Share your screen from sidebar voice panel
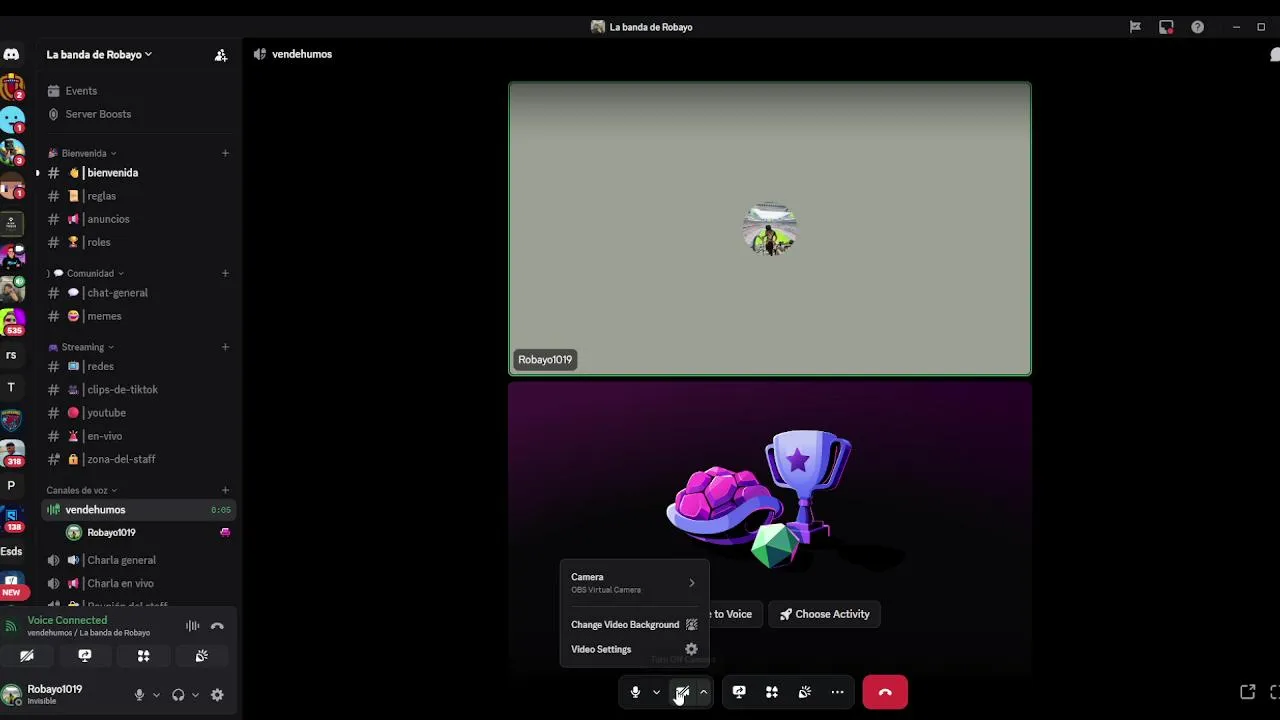Viewport: 1280px width, 720px height. pyautogui.click(x=85, y=656)
